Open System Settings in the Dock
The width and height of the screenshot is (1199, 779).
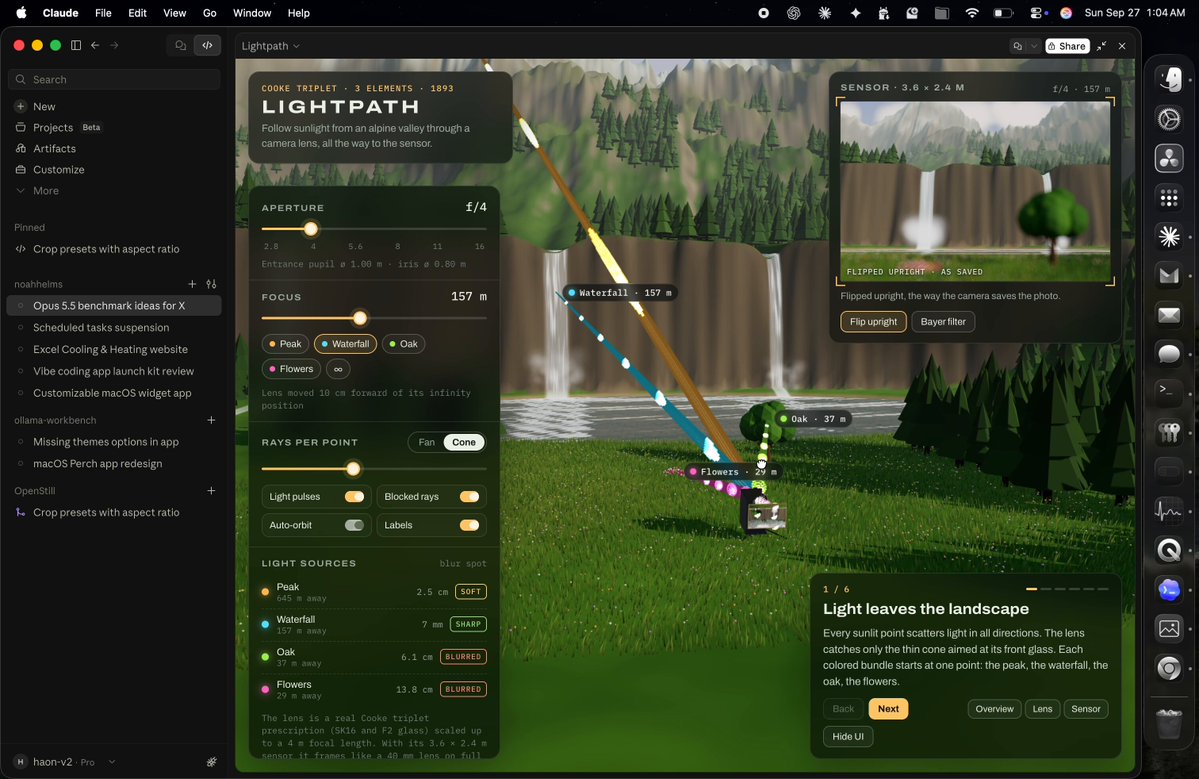[x=1169, y=118]
